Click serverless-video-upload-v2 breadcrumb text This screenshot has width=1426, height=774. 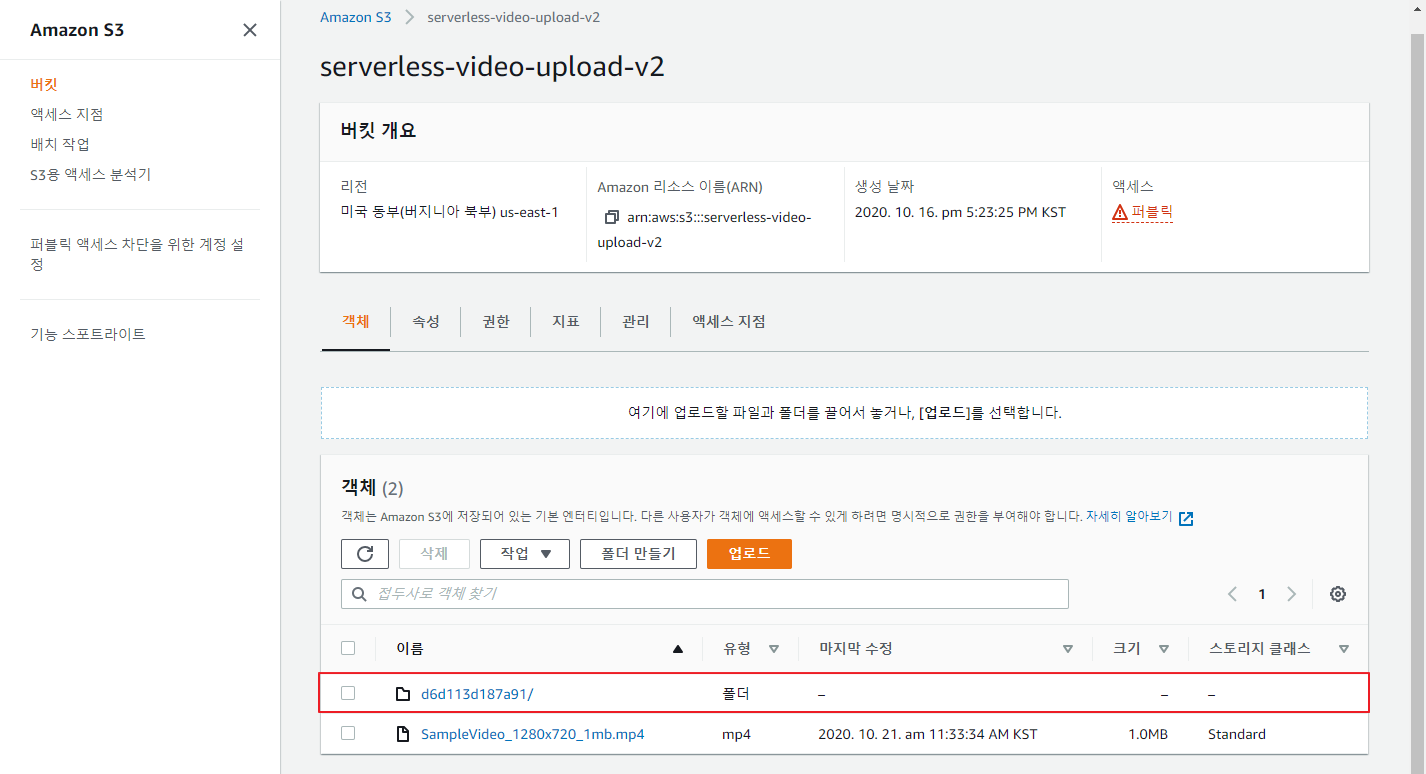(x=514, y=17)
